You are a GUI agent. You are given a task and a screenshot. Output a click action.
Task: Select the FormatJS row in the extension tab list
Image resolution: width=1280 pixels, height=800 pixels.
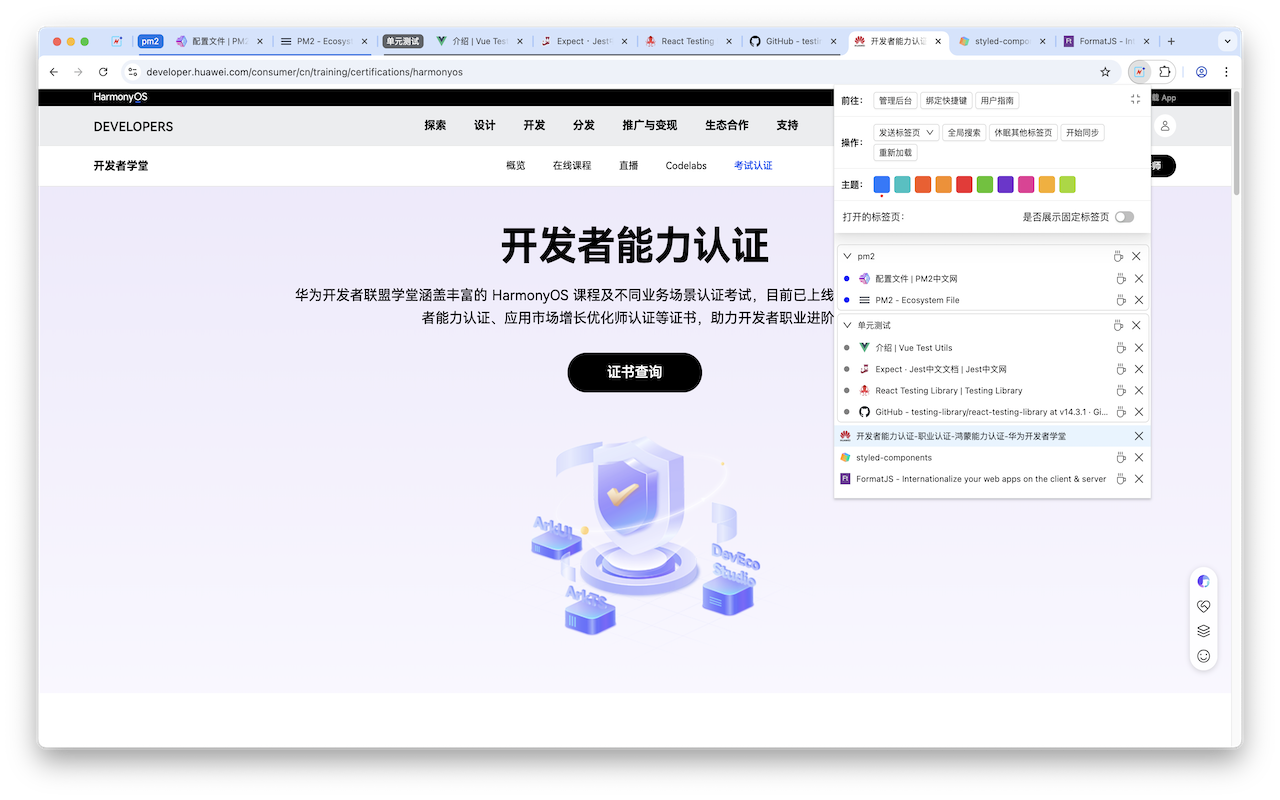(992, 479)
